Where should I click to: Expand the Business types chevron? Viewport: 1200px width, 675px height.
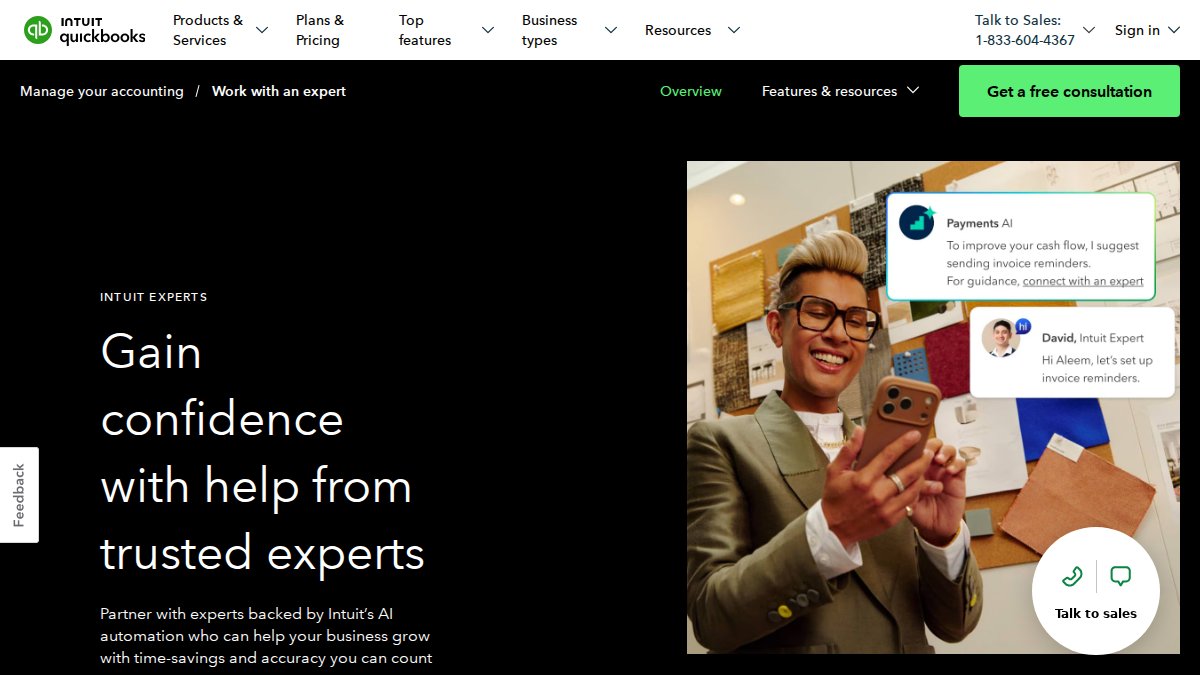pyautogui.click(x=611, y=30)
